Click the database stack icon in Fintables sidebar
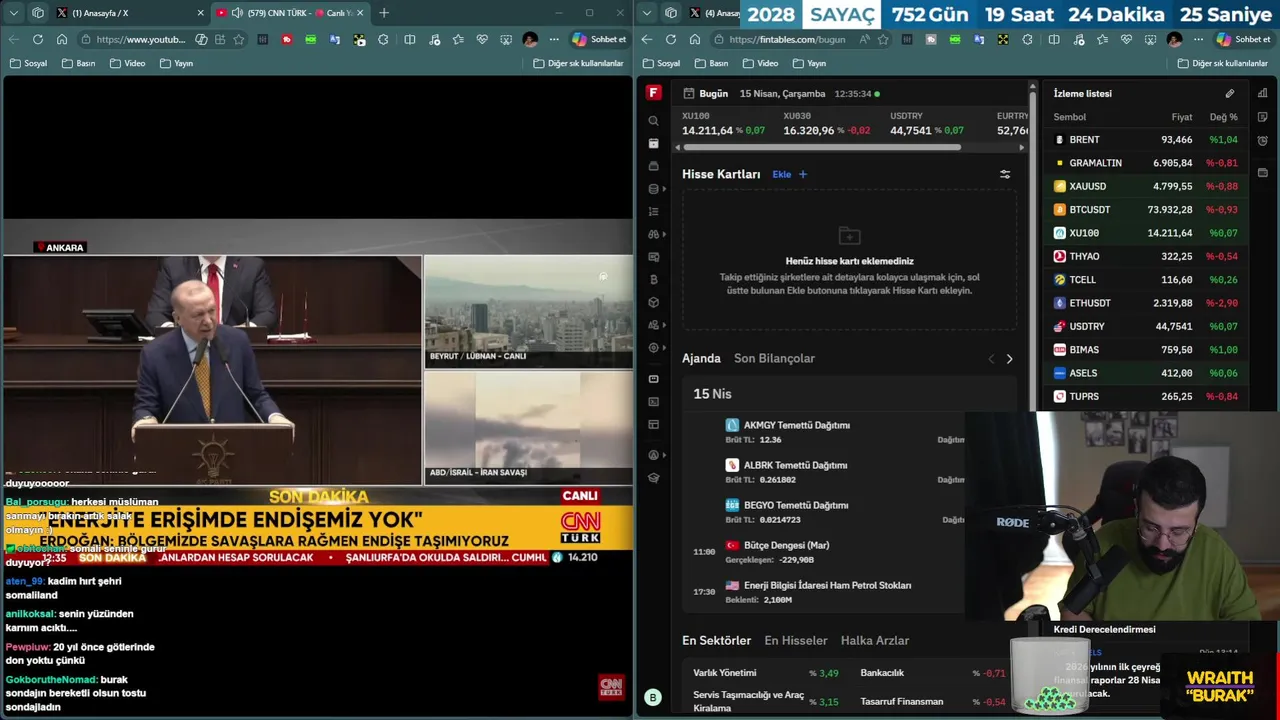Screen dimensions: 1280x720 coord(653,189)
